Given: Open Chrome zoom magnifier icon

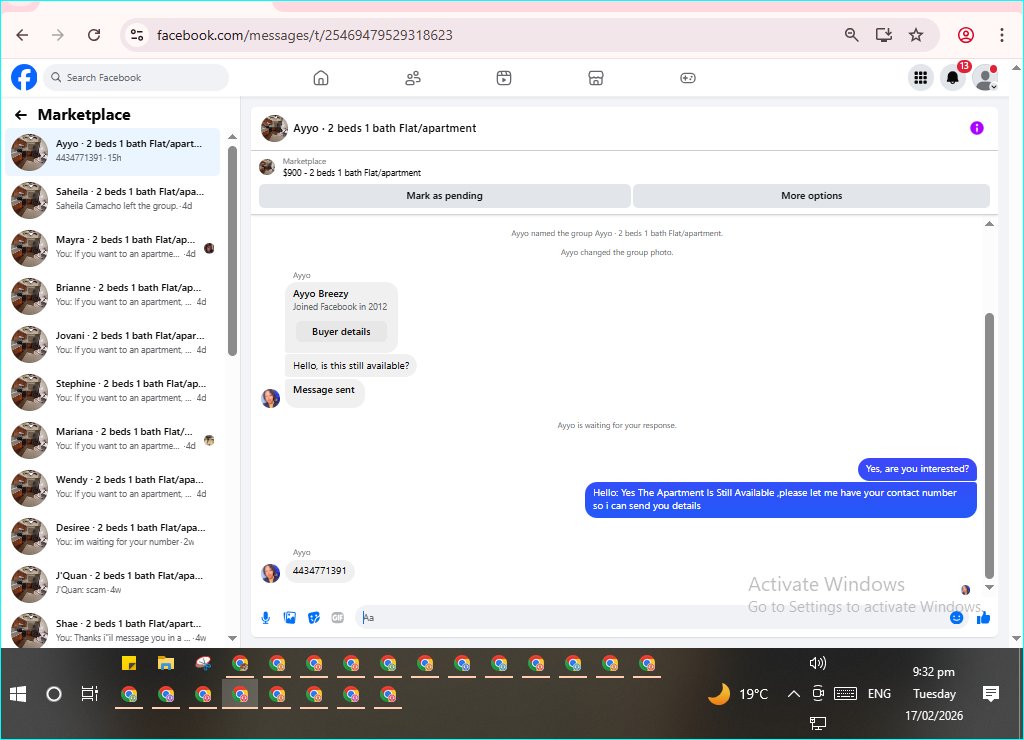Looking at the screenshot, I should (852, 35).
